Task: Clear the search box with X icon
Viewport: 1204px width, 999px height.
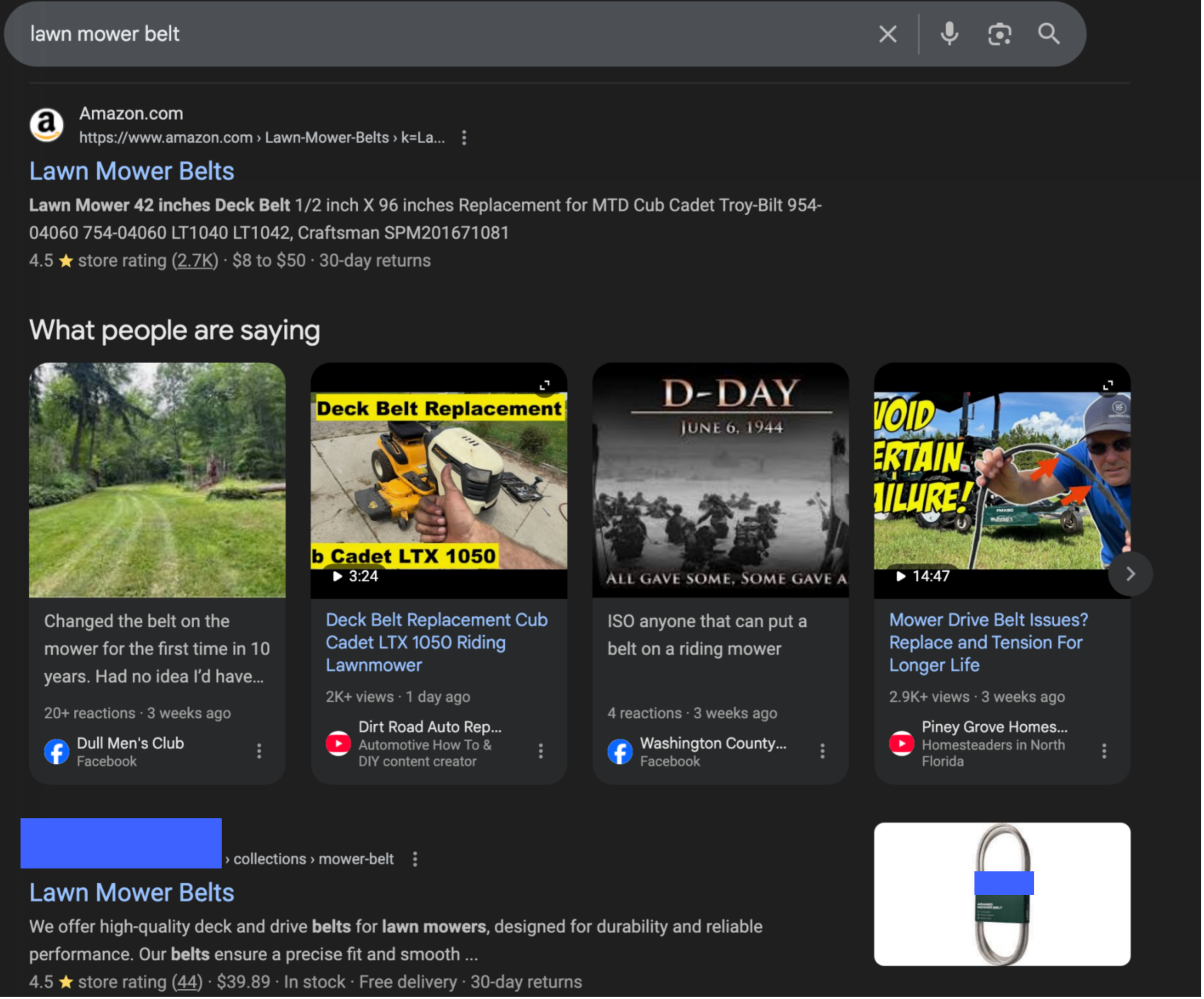Action: [887, 34]
